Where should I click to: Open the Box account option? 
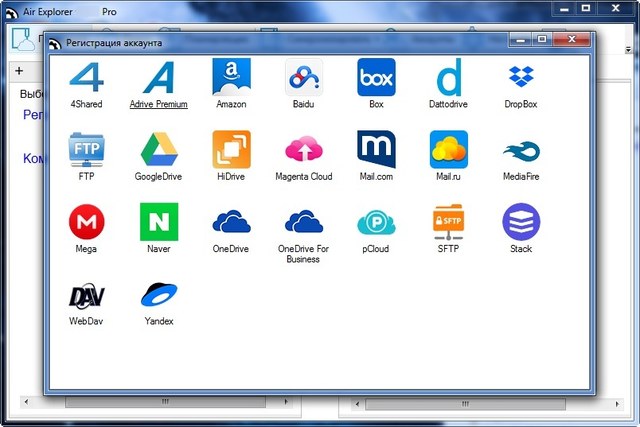tap(376, 77)
